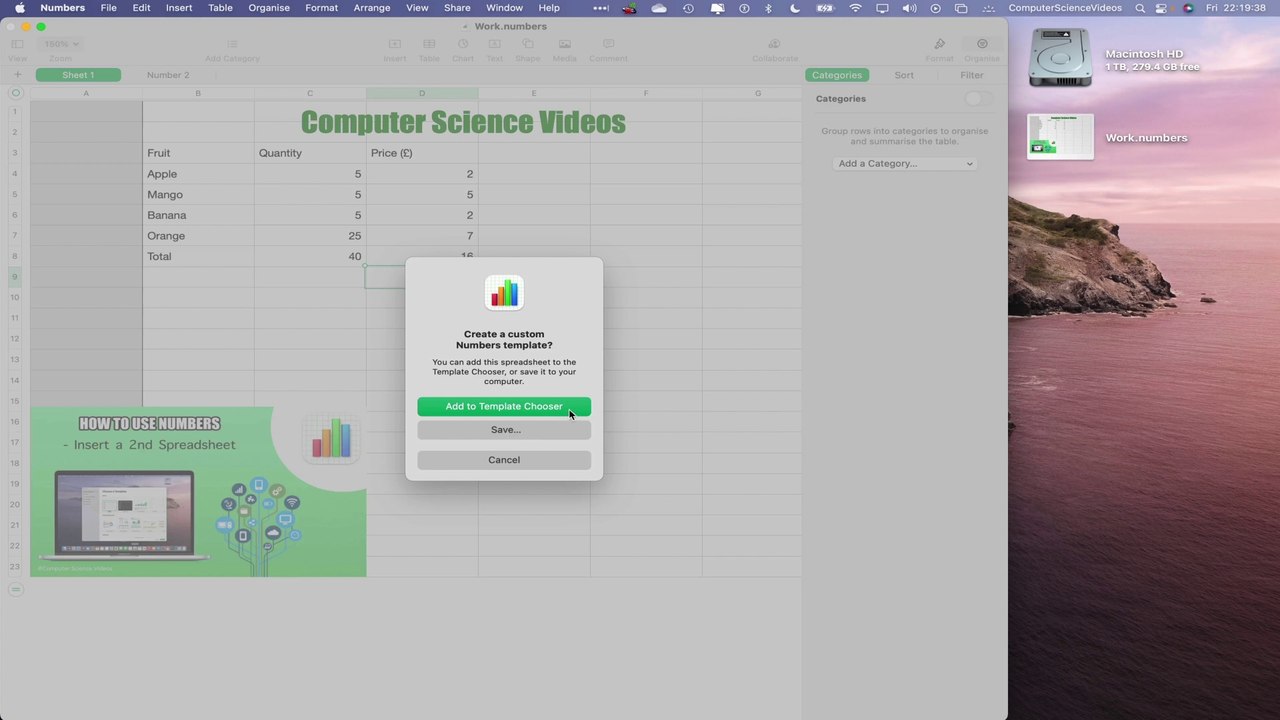Viewport: 1280px width, 720px height.
Task: Switch to the Sheet 1 tab
Action: click(x=78, y=75)
